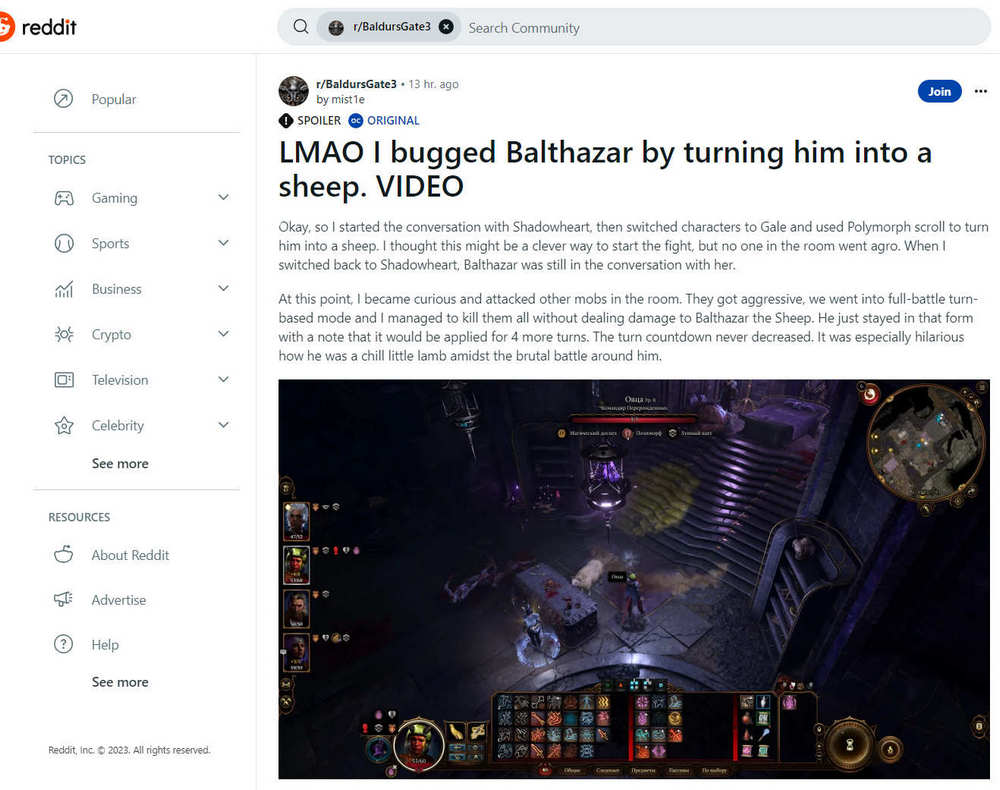Click the r/BaldursGate3 community avatar

tap(293, 91)
